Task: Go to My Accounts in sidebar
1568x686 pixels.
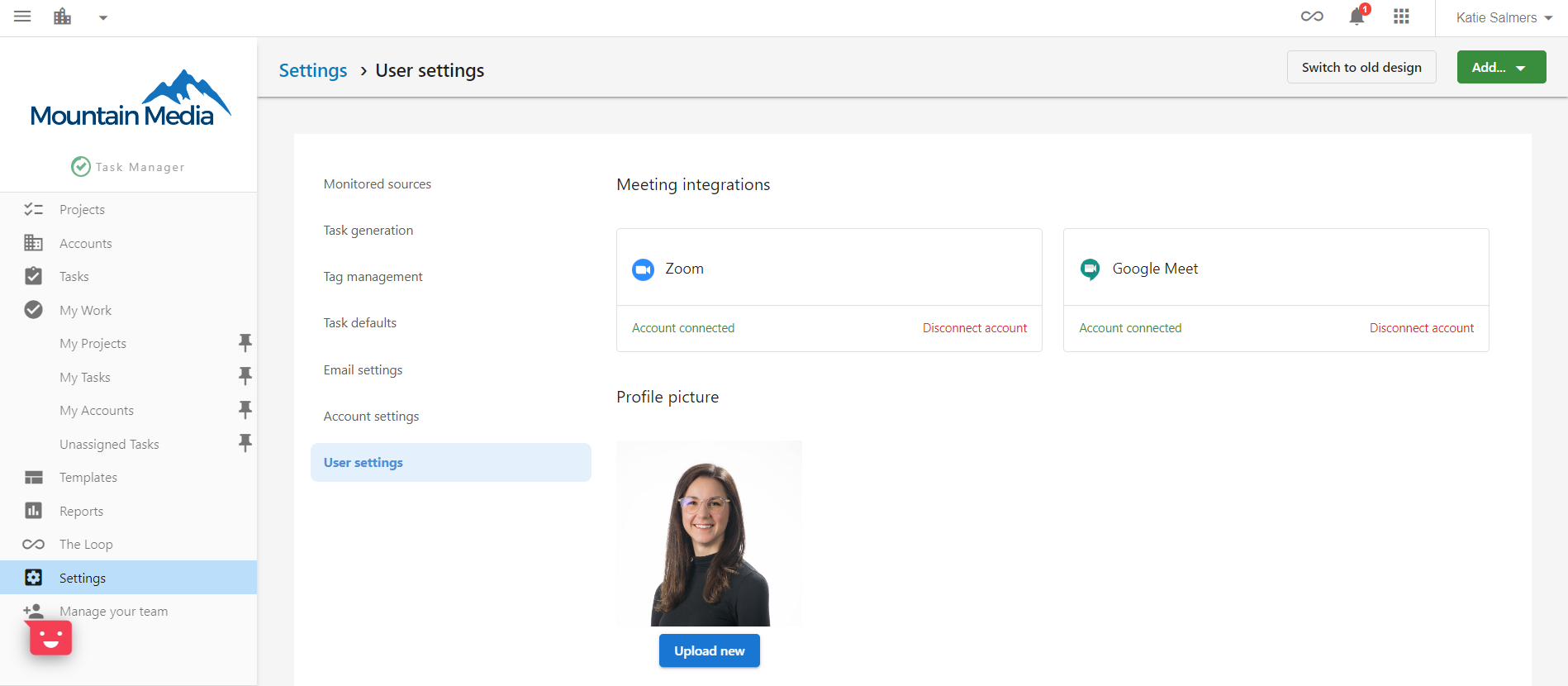Action: tap(97, 411)
